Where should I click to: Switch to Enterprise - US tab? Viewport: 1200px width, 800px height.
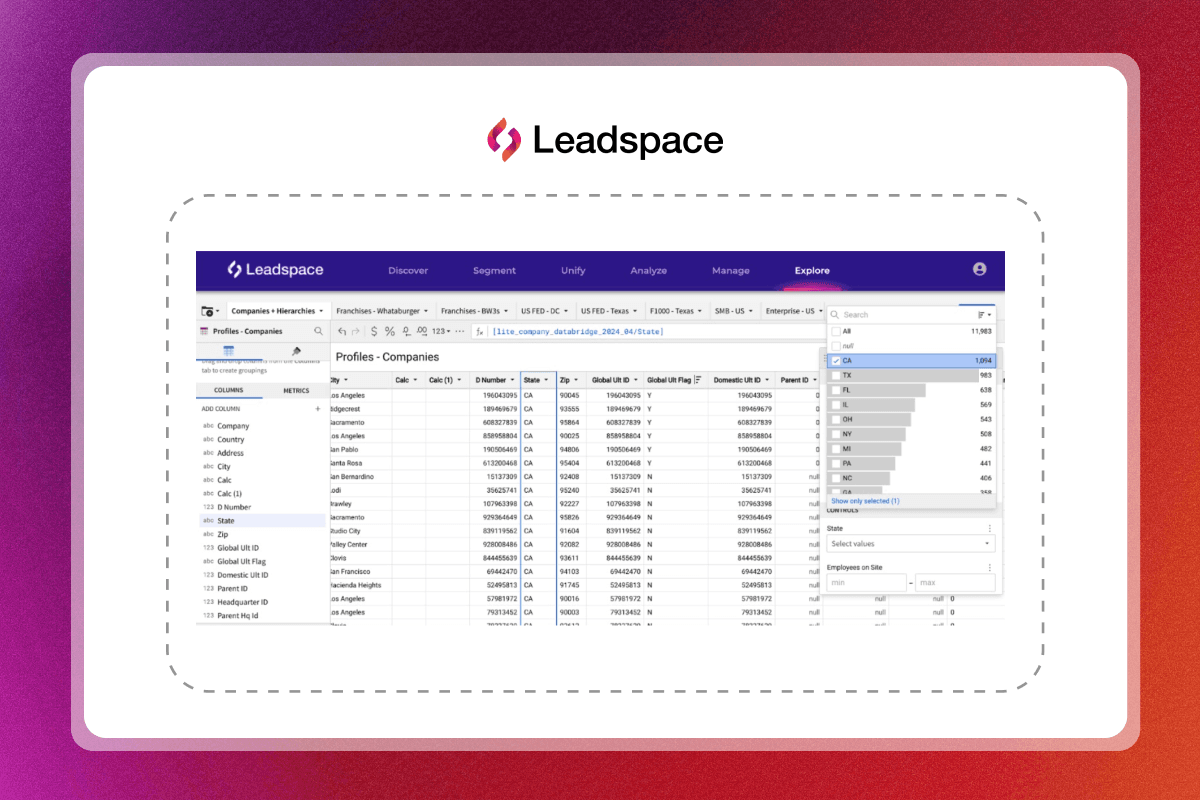(793, 311)
